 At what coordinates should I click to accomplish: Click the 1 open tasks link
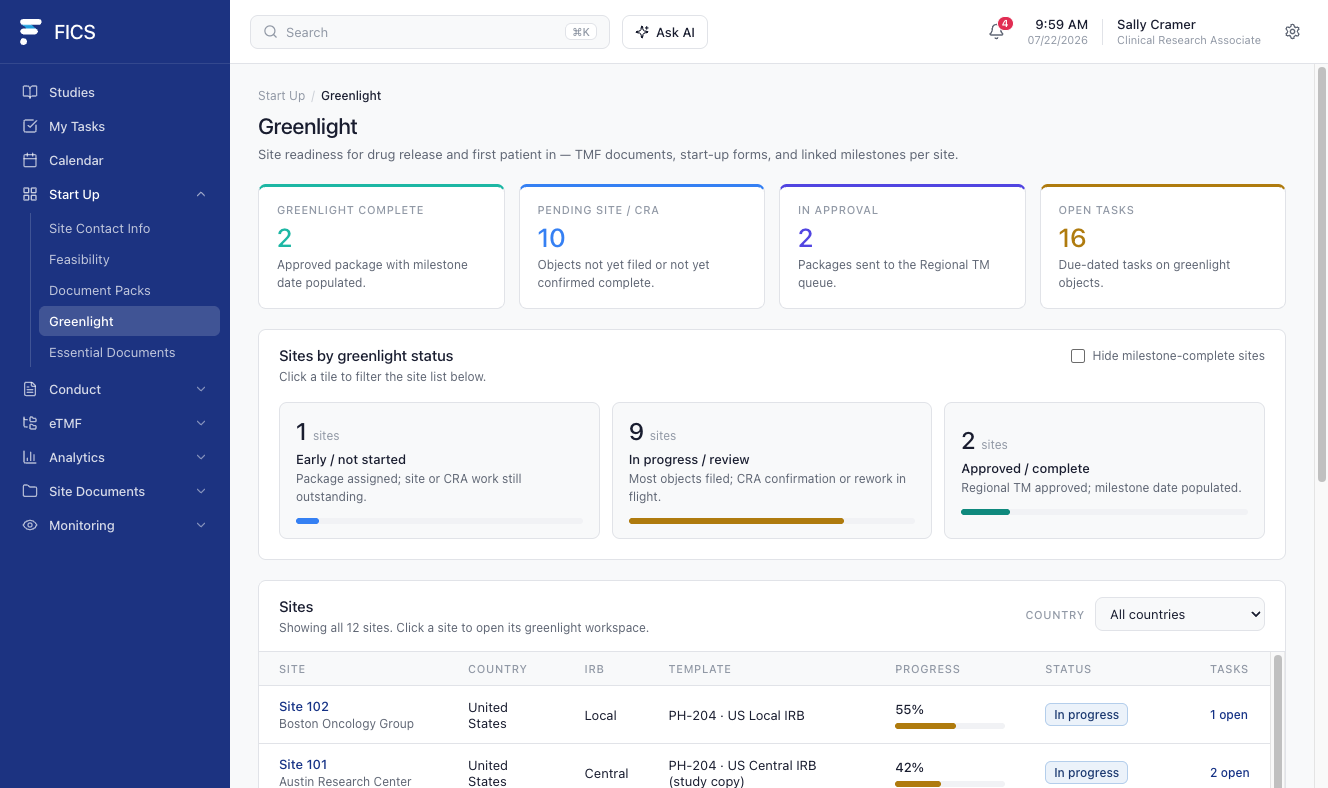point(1229,715)
